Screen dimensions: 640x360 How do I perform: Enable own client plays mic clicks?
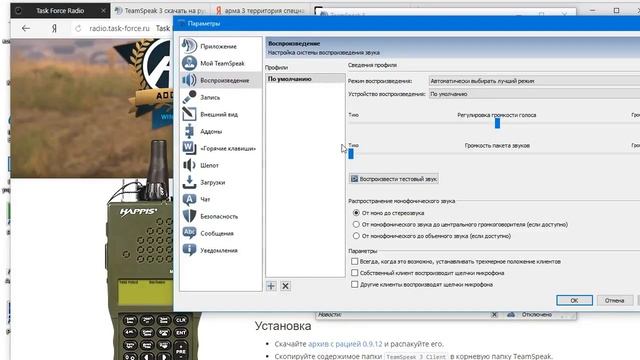(x=354, y=273)
